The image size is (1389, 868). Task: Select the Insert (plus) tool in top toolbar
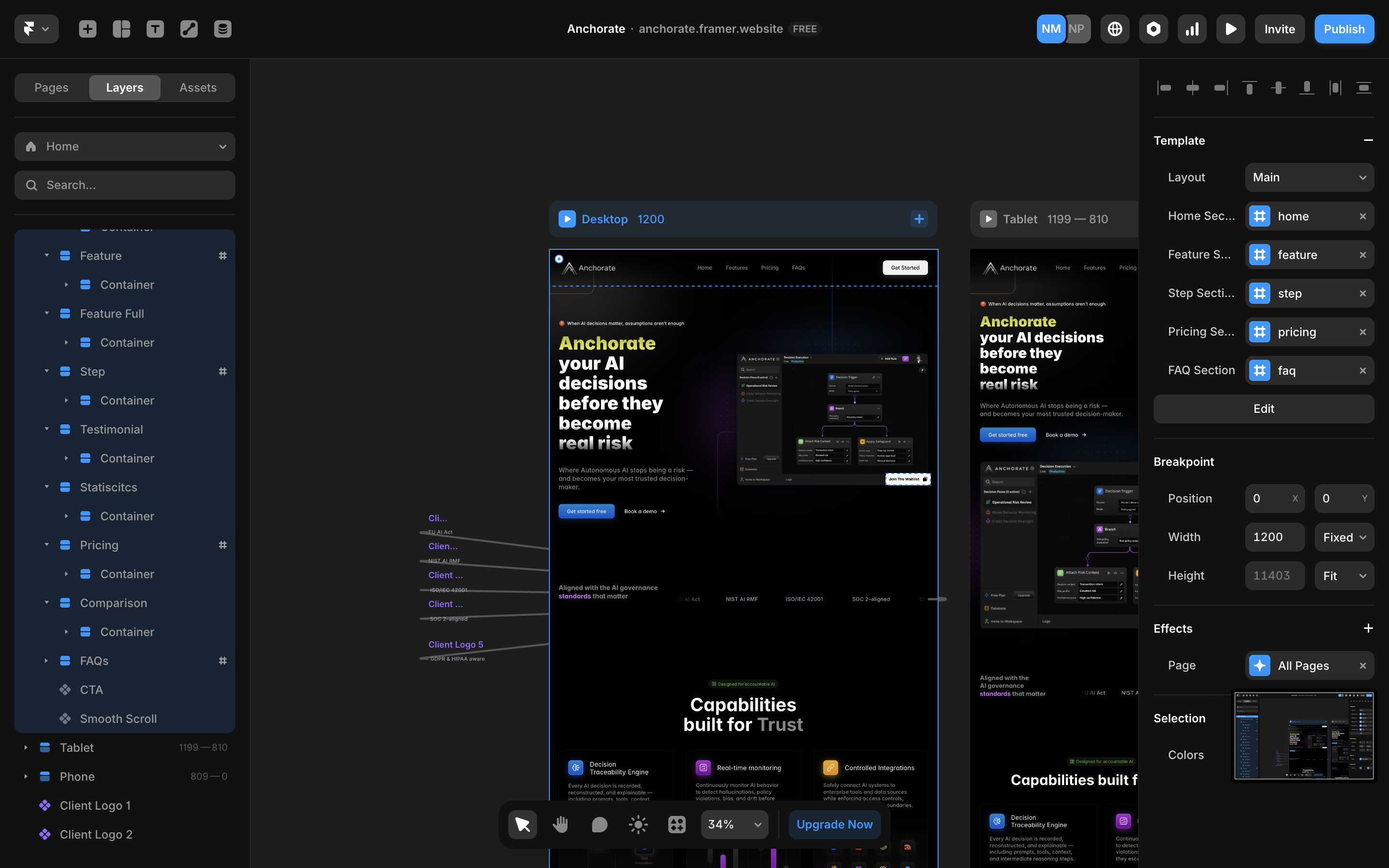pyautogui.click(x=87, y=28)
